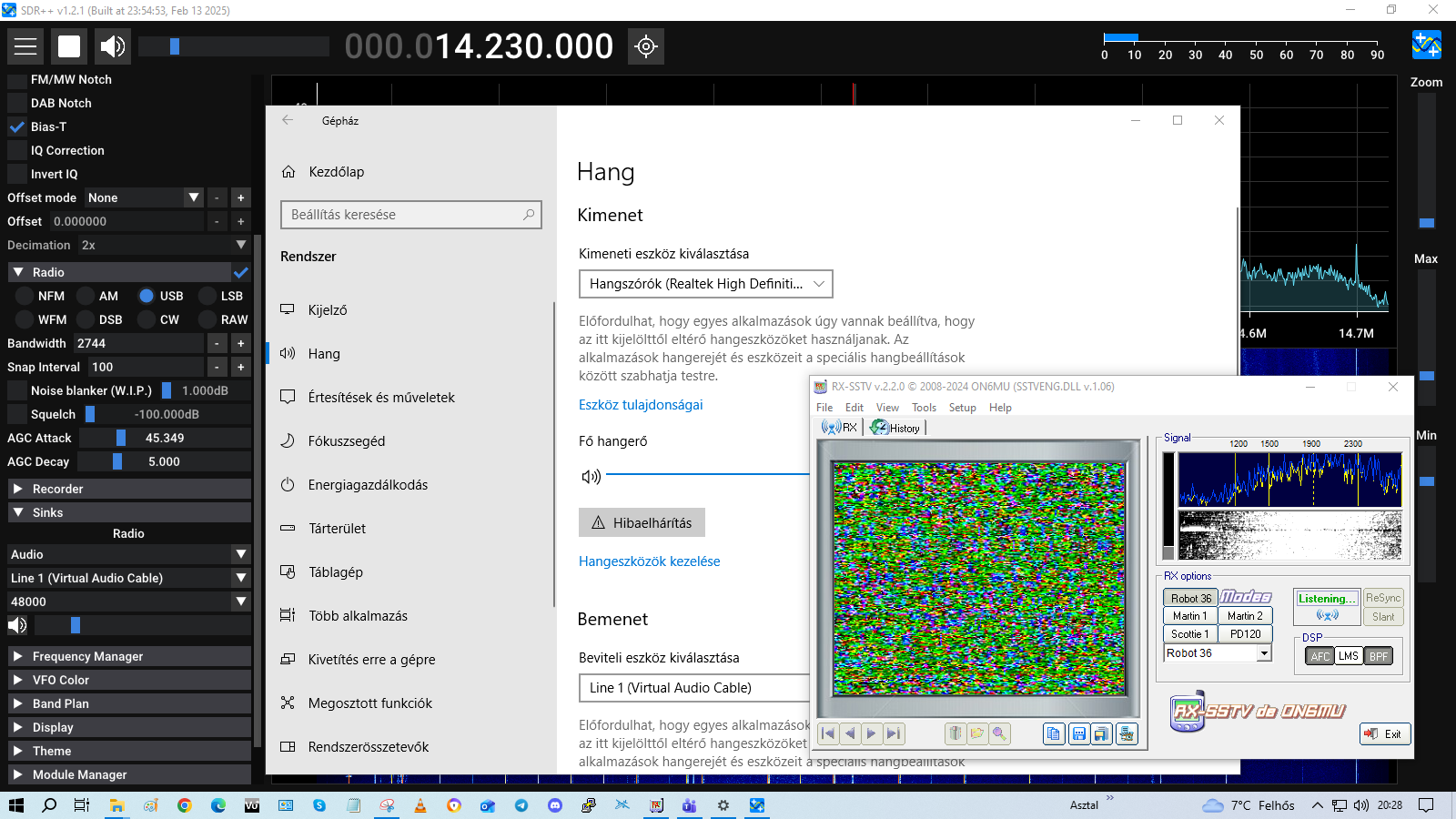This screenshot has height=819, width=1456.
Task: Click the Hibaelhárítás troubleshoot button
Action: (x=642, y=523)
